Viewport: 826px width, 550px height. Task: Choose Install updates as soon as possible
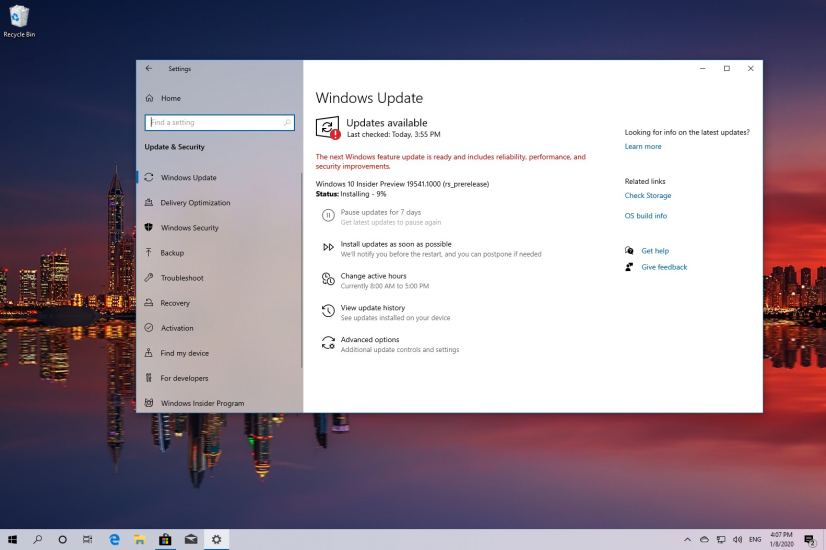pos(396,244)
